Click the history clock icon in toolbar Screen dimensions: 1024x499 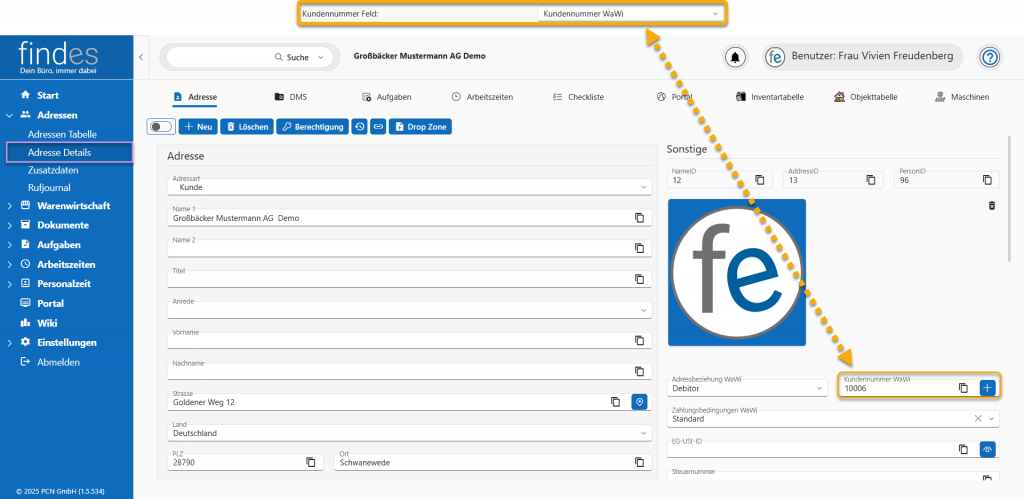point(360,127)
